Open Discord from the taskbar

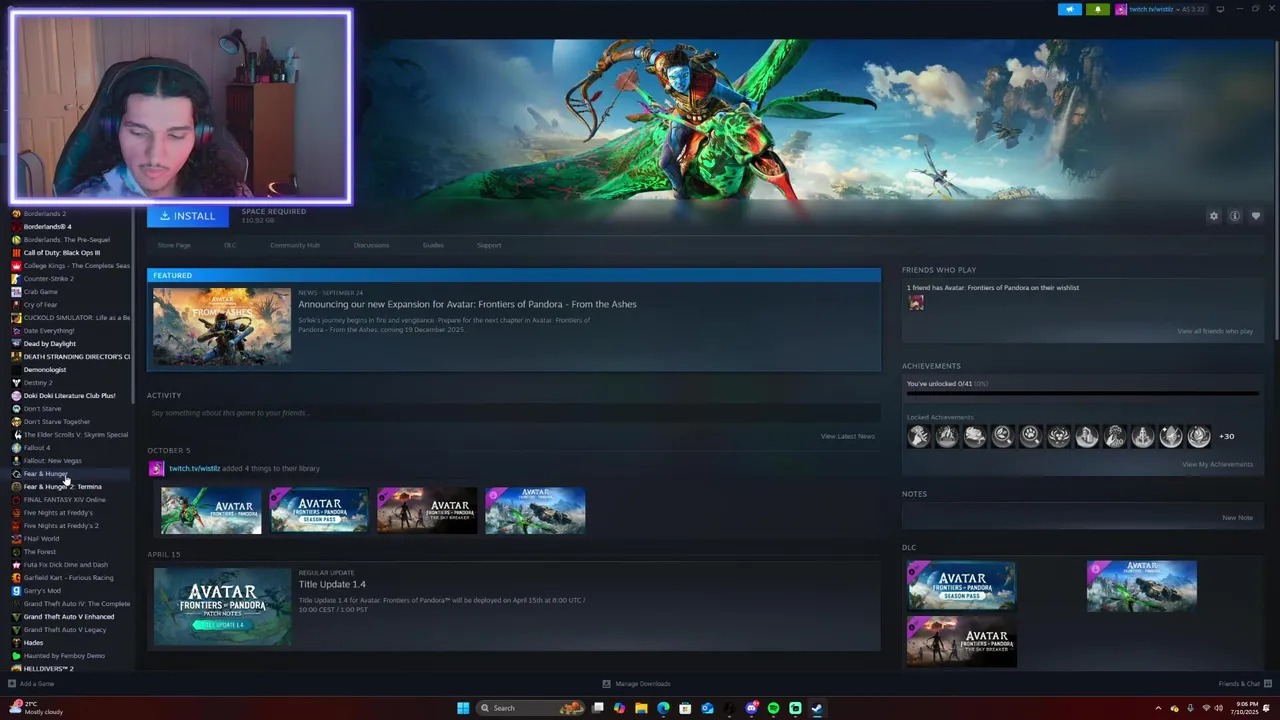click(751, 708)
